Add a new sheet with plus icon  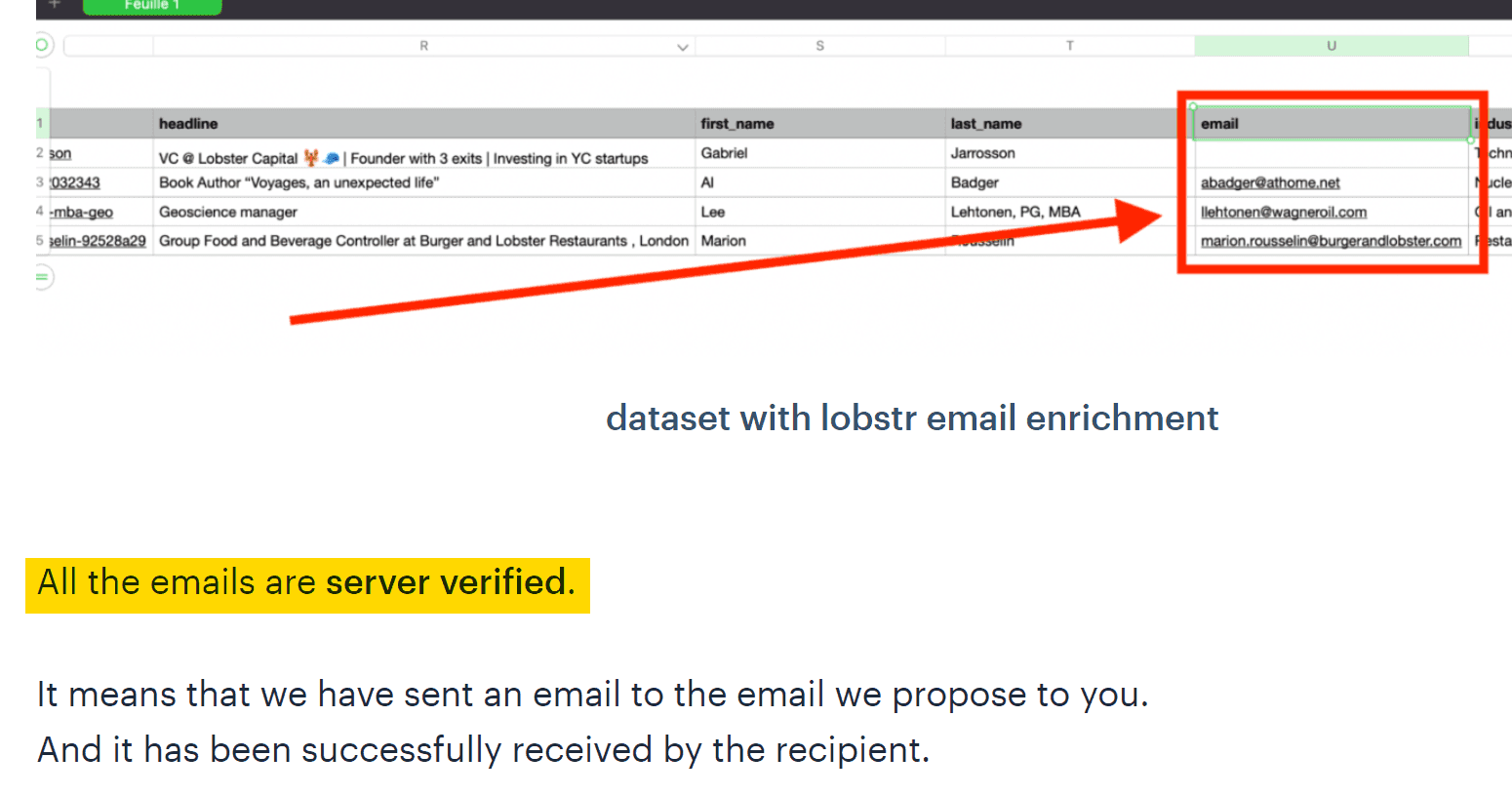[x=55, y=5]
